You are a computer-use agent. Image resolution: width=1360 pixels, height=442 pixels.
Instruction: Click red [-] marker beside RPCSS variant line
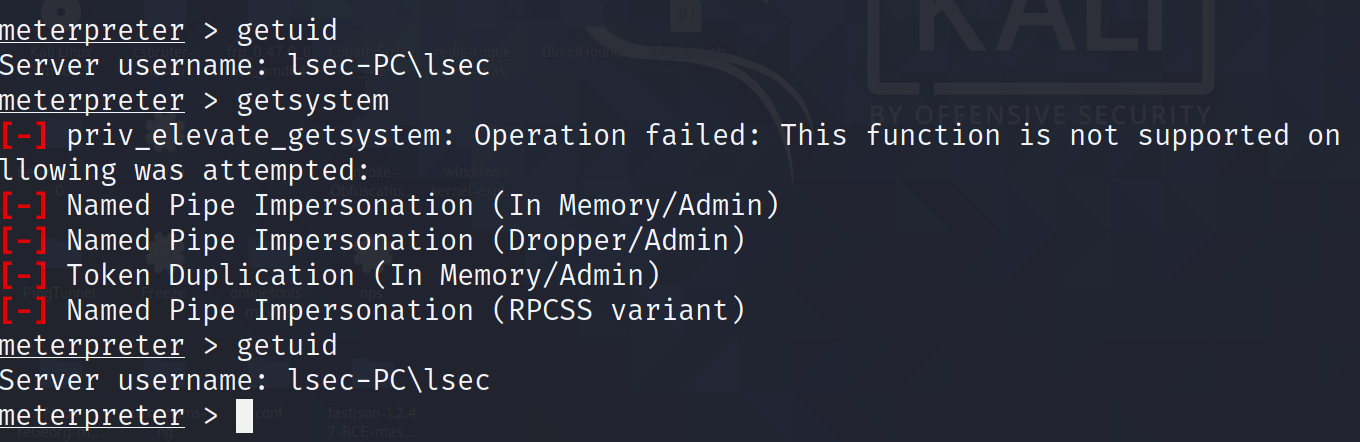(24, 311)
